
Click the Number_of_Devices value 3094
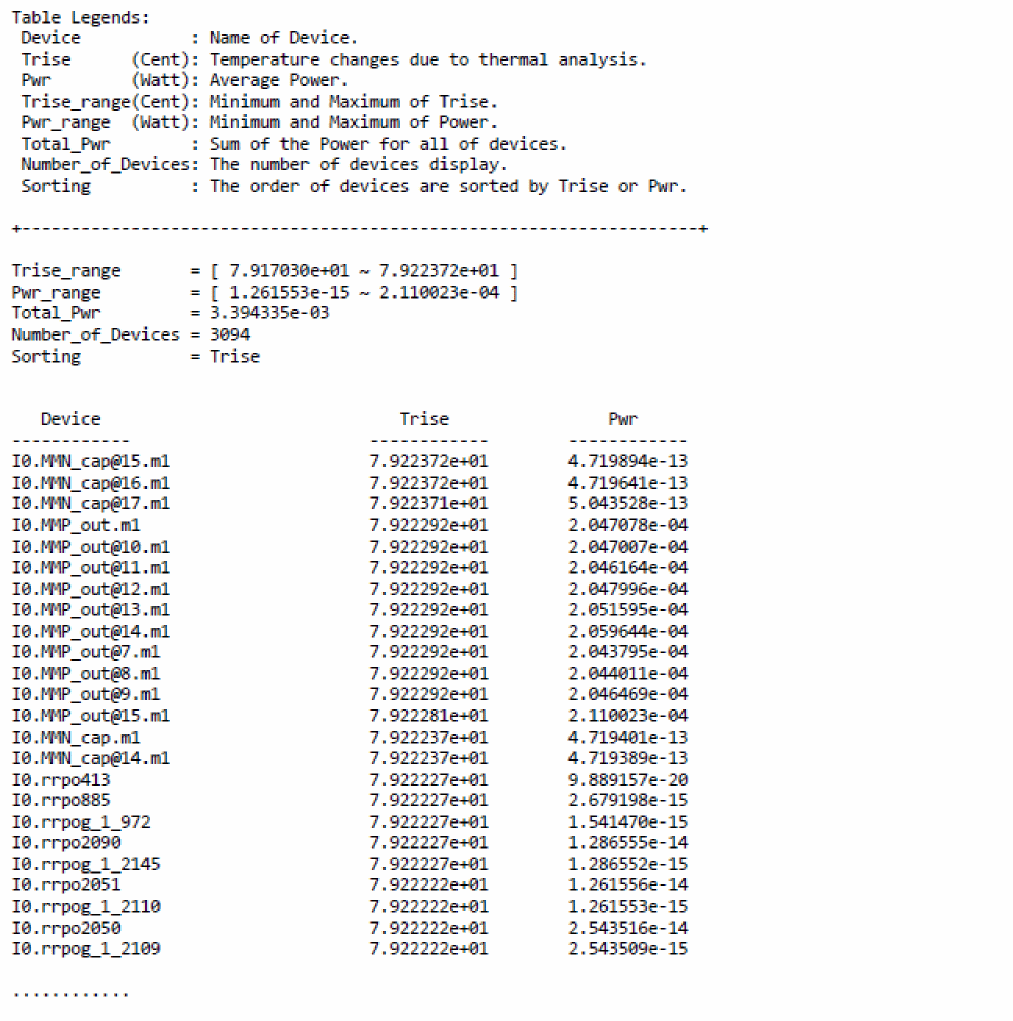[230, 335]
